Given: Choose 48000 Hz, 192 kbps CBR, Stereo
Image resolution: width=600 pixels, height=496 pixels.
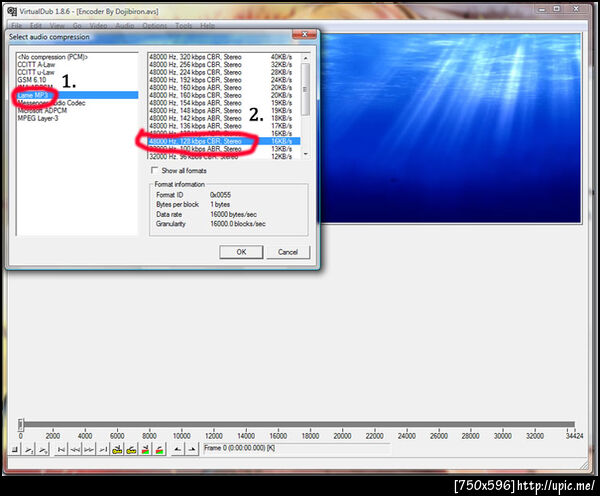Looking at the screenshot, I should point(224,80).
